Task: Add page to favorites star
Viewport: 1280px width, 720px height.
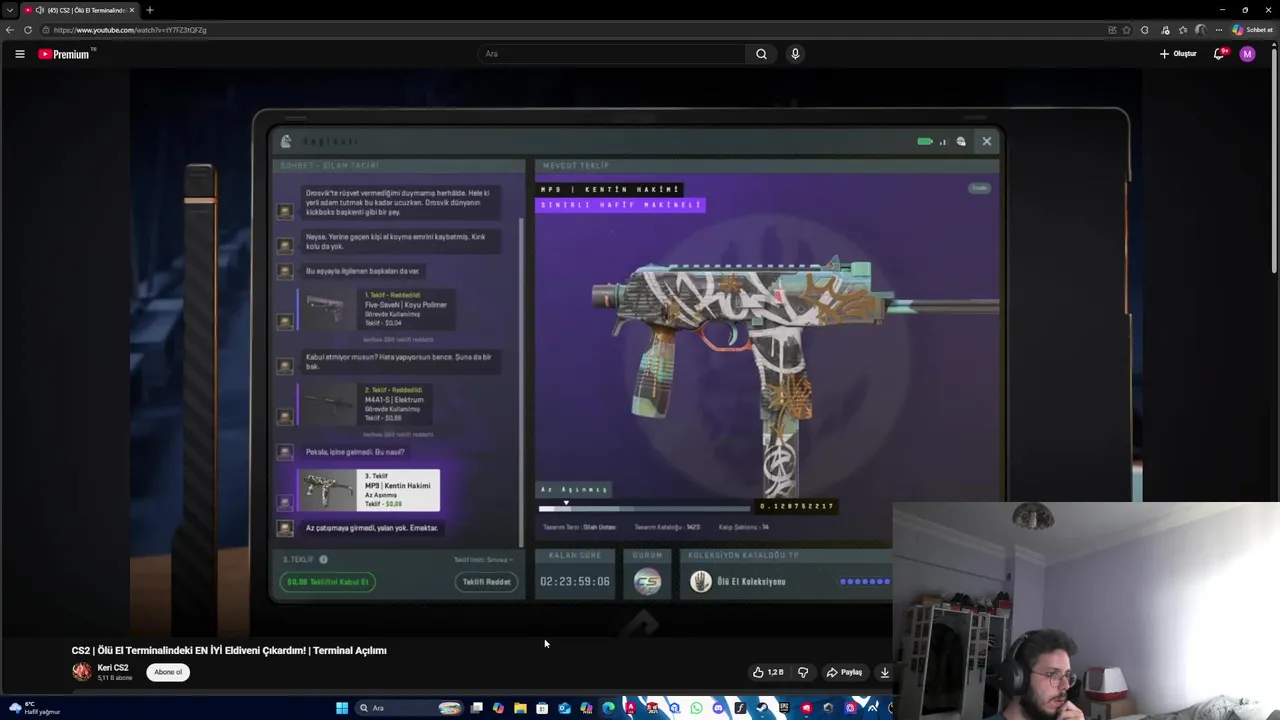Action: tap(1127, 30)
